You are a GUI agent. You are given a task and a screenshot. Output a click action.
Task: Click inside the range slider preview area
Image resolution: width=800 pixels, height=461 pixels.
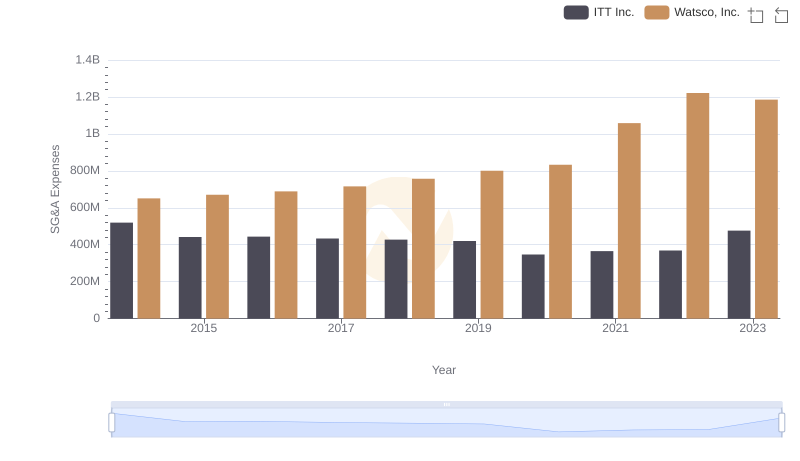[446, 423]
